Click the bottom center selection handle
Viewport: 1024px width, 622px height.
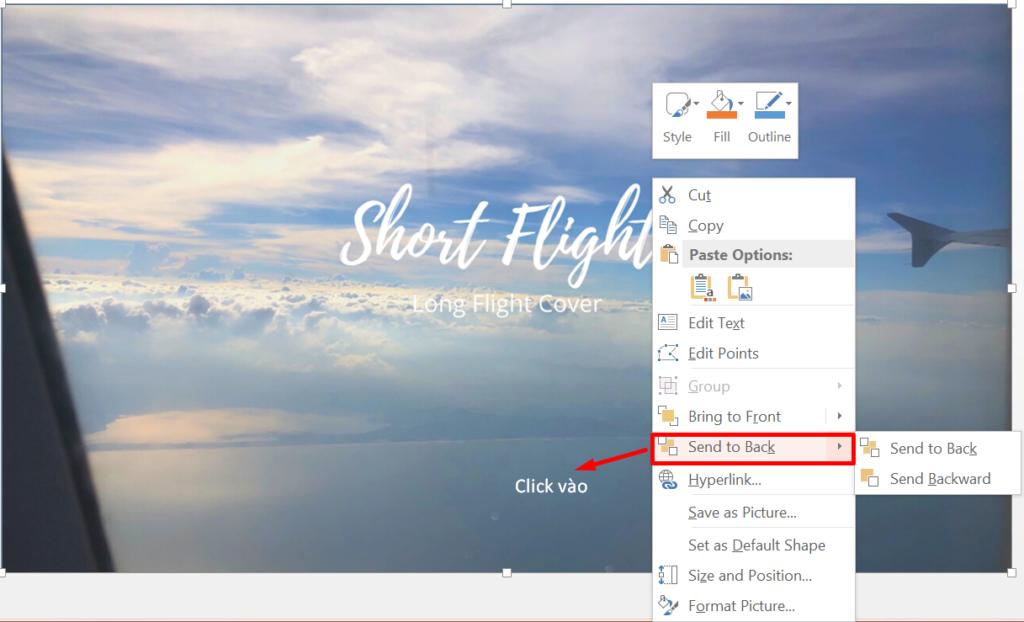(509, 570)
